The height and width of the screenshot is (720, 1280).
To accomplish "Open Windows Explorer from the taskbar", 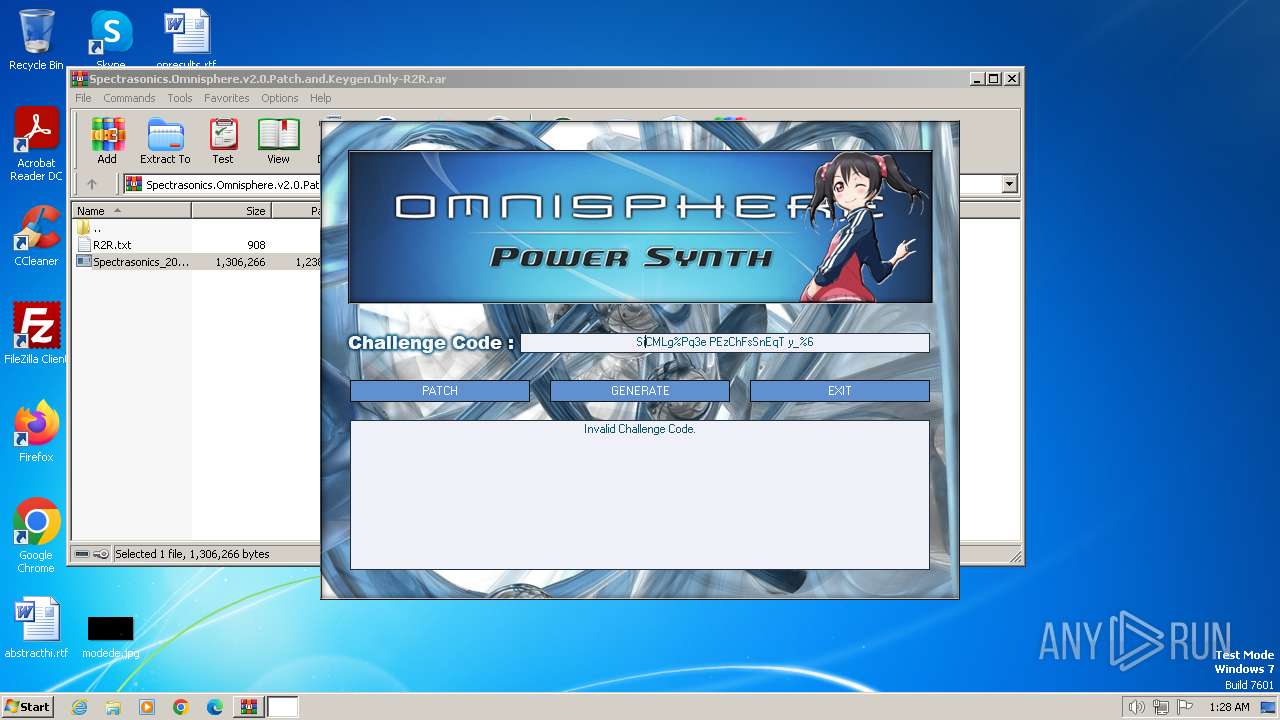I will pos(113,707).
